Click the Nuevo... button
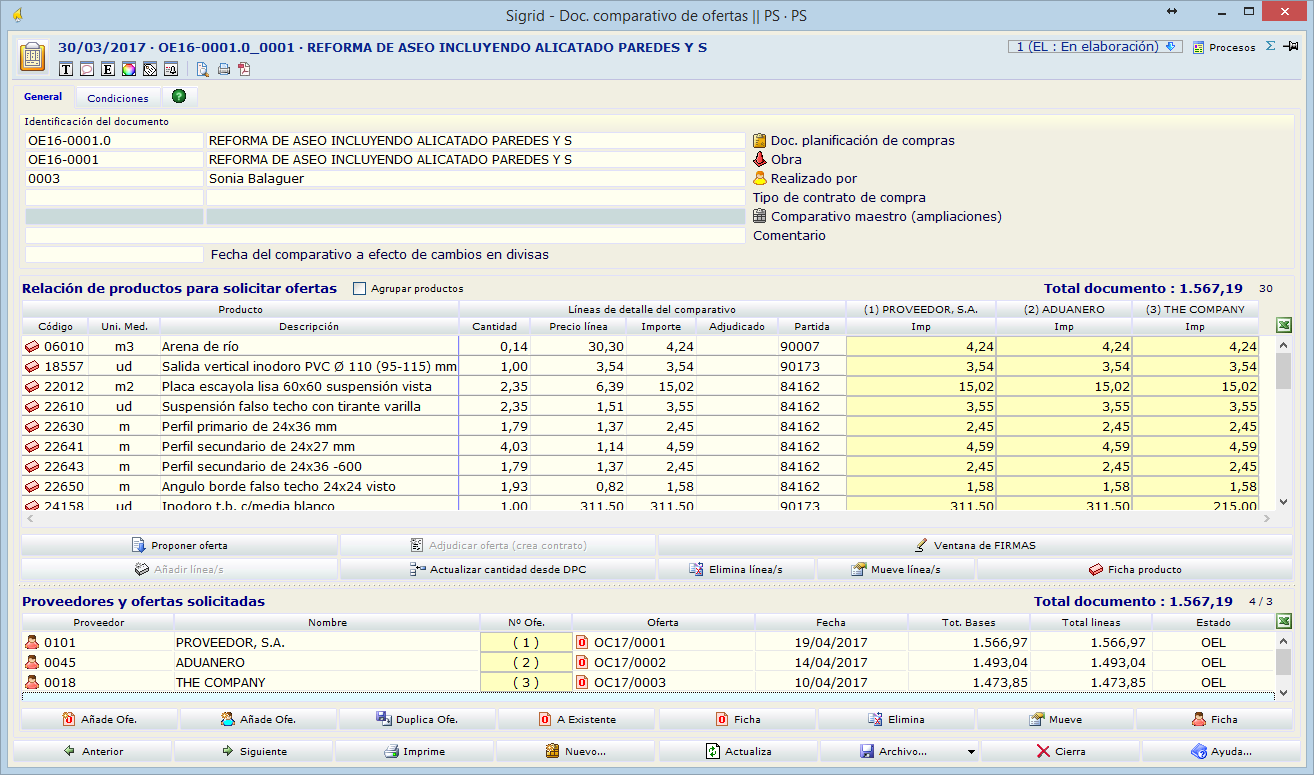 [x=576, y=751]
